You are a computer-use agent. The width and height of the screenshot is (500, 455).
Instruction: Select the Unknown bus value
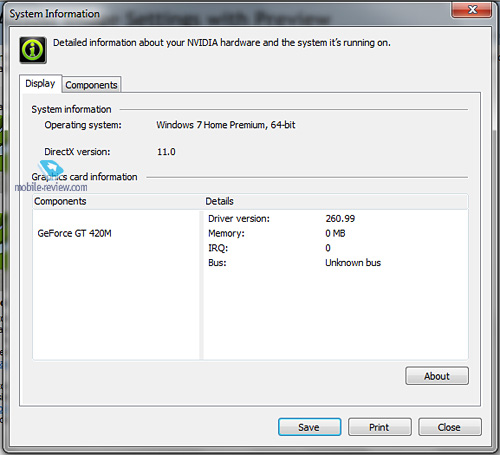pyautogui.click(x=353, y=263)
